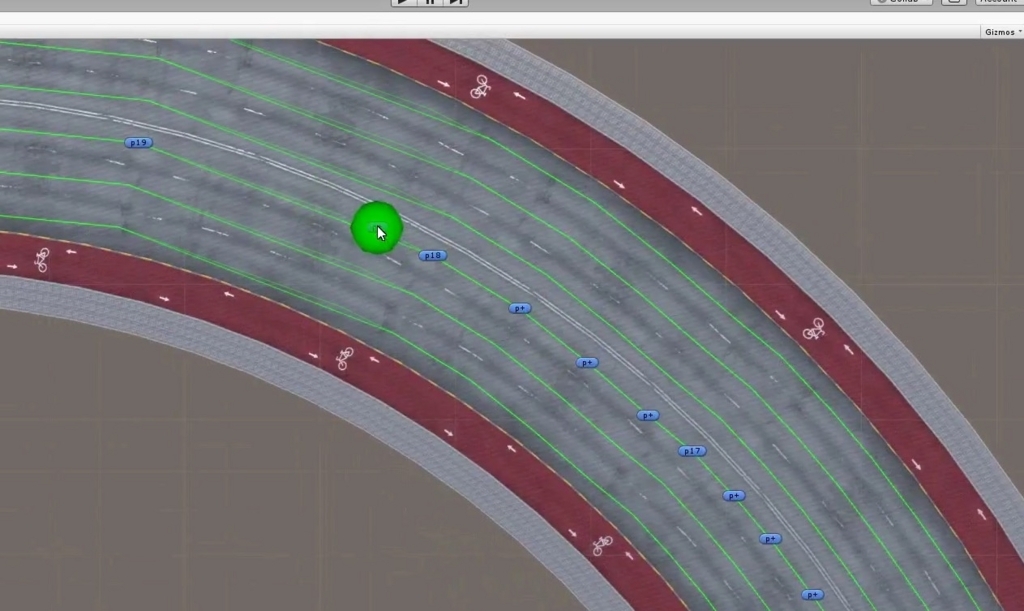Click the green circular point handle
Image resolution: width=1024 pixels, height=611 pixels.
pyautogui.click(x=377, y=228)
